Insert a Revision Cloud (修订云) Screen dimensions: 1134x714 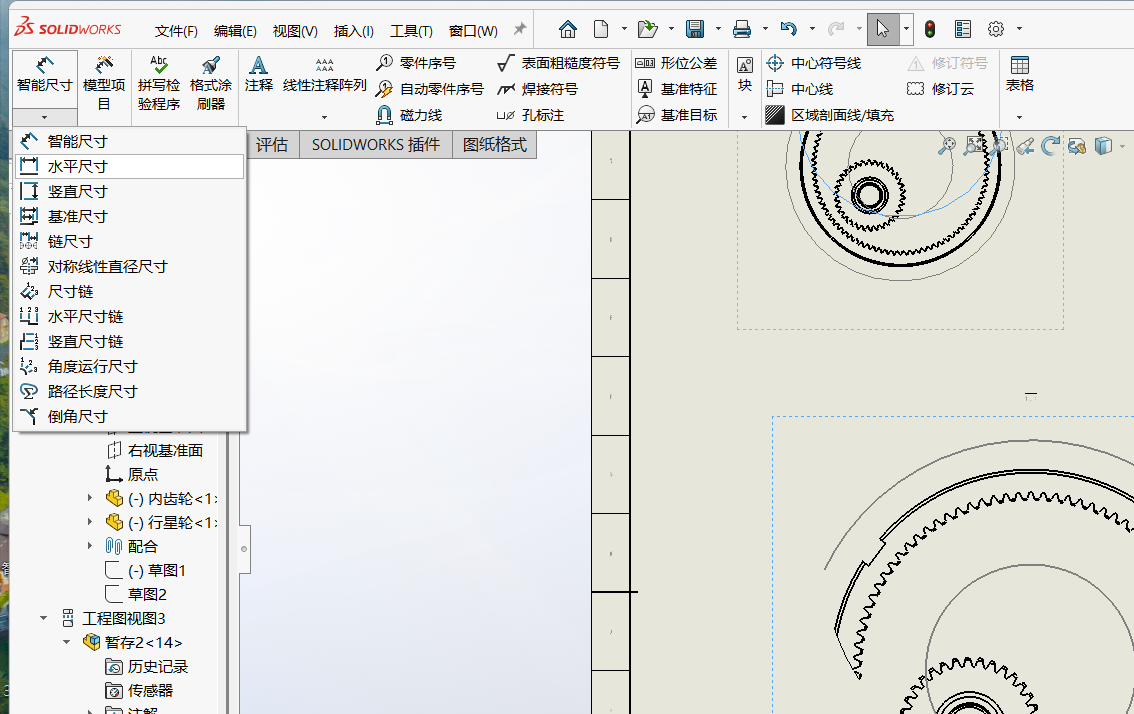click(940, 89)
